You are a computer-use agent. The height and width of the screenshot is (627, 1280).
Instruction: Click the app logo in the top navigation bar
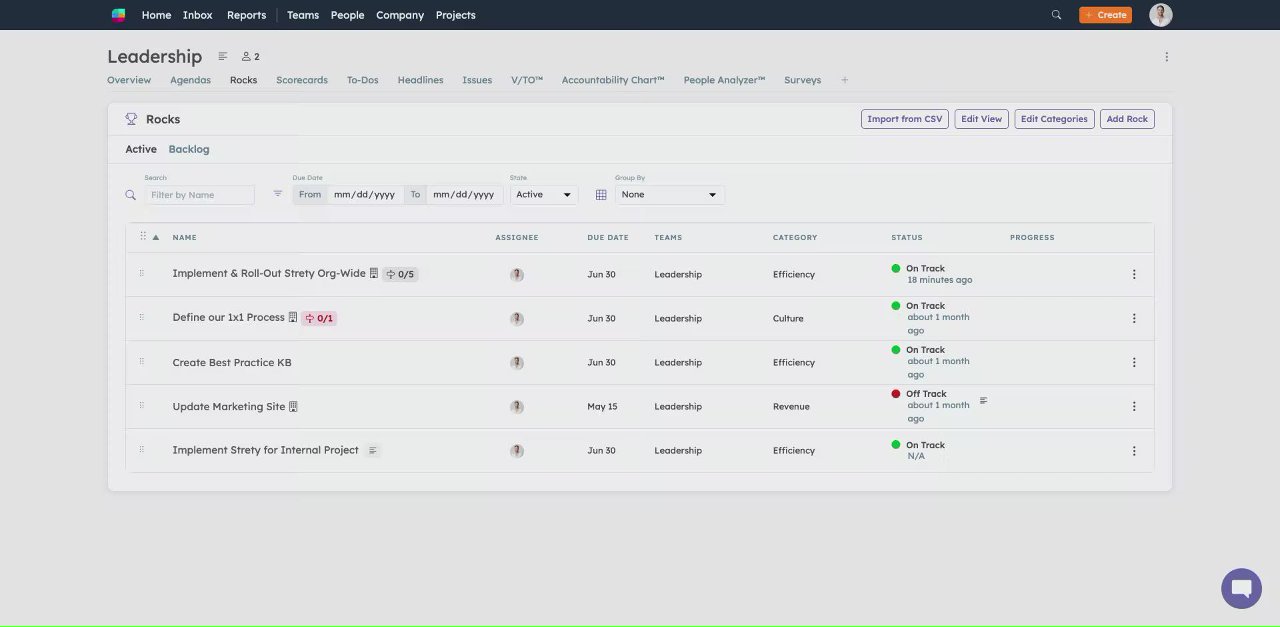(x=118, y=15)
